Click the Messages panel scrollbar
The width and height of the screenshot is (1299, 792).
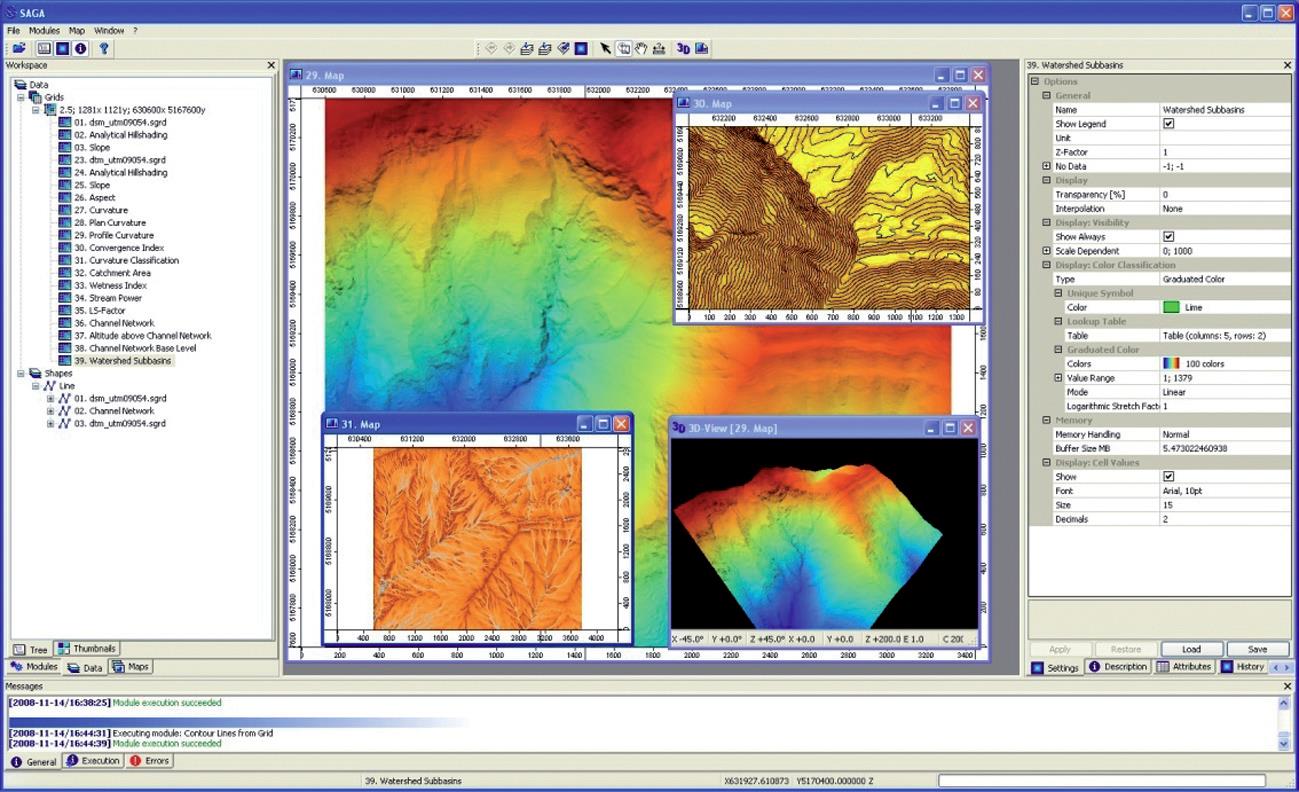tap(1284, 723)
